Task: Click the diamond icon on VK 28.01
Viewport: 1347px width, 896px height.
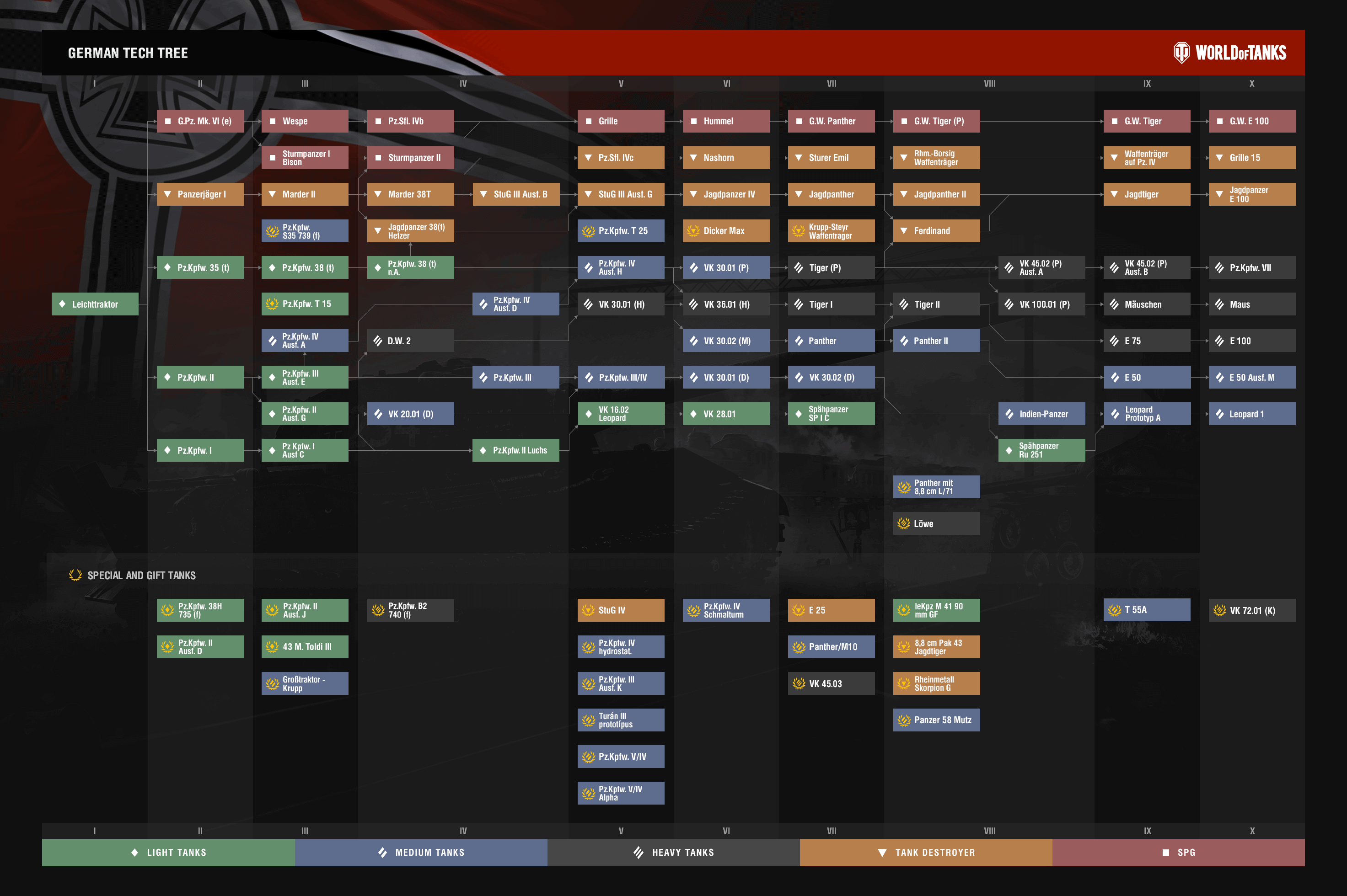Action: [693, 414]
